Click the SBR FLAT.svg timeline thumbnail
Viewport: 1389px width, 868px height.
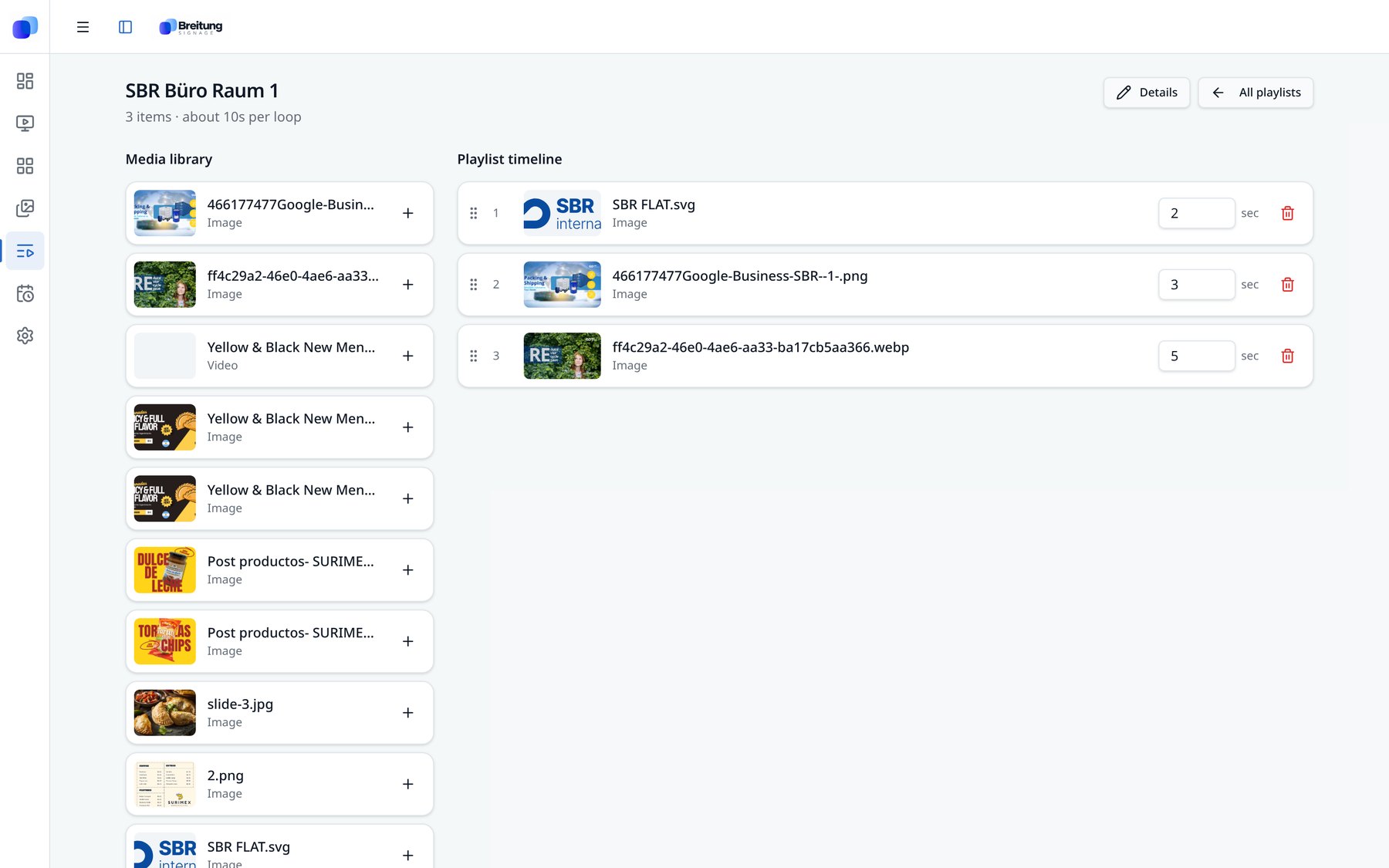point(562,213)
